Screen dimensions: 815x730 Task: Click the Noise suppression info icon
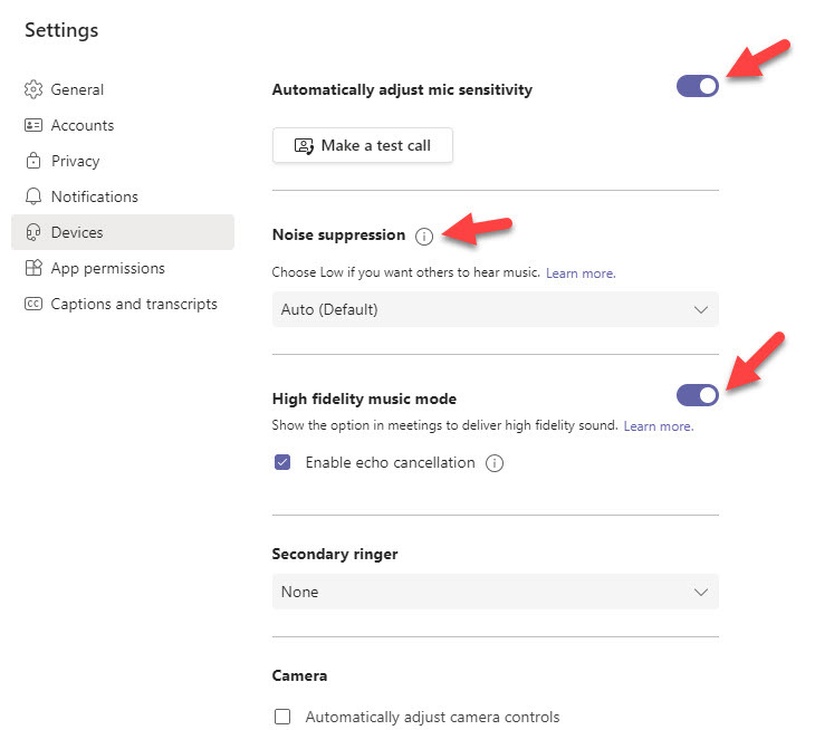coord(424,236)
